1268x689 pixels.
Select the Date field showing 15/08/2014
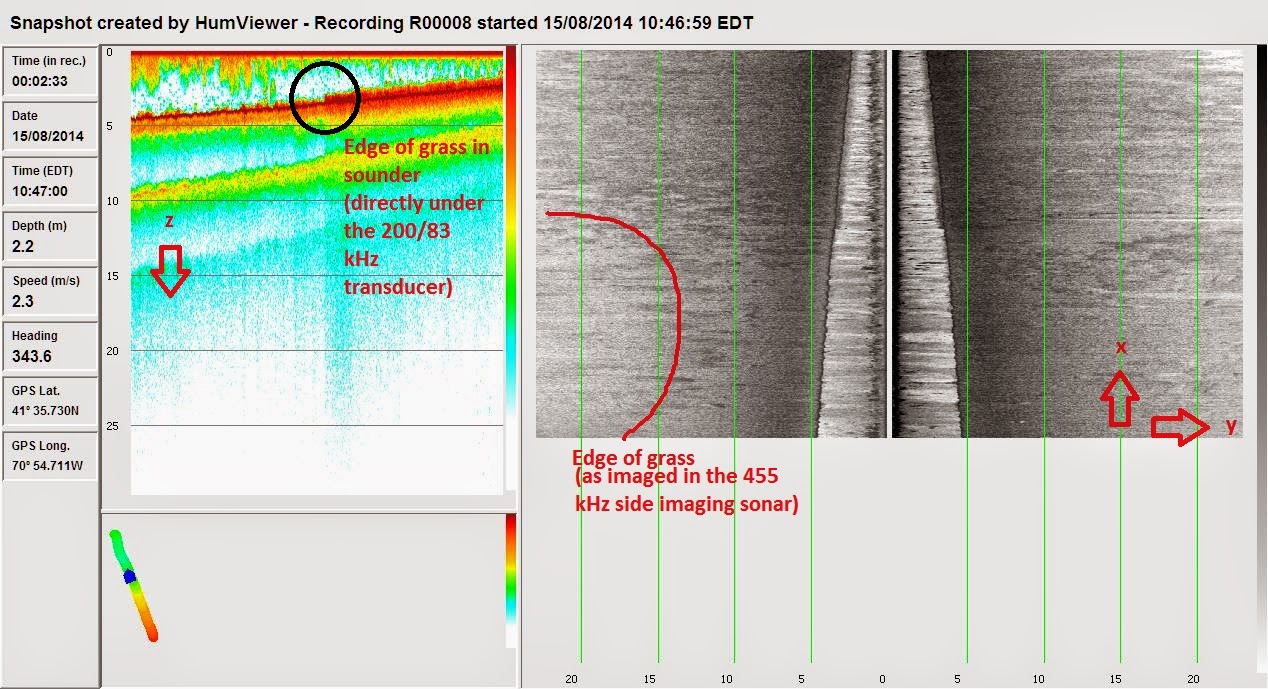click(x=50, y=126)
